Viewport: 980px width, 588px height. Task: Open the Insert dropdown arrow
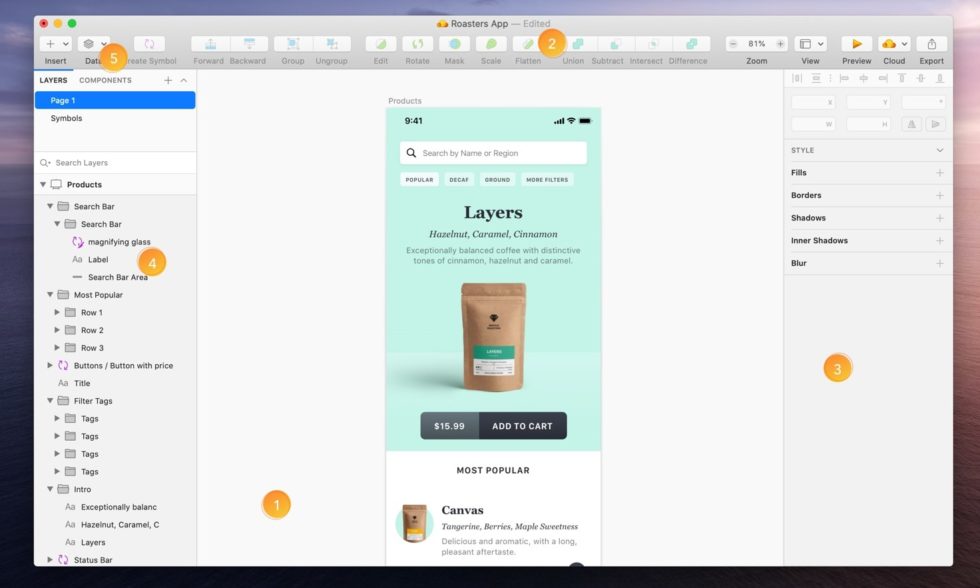pos(66,44)
